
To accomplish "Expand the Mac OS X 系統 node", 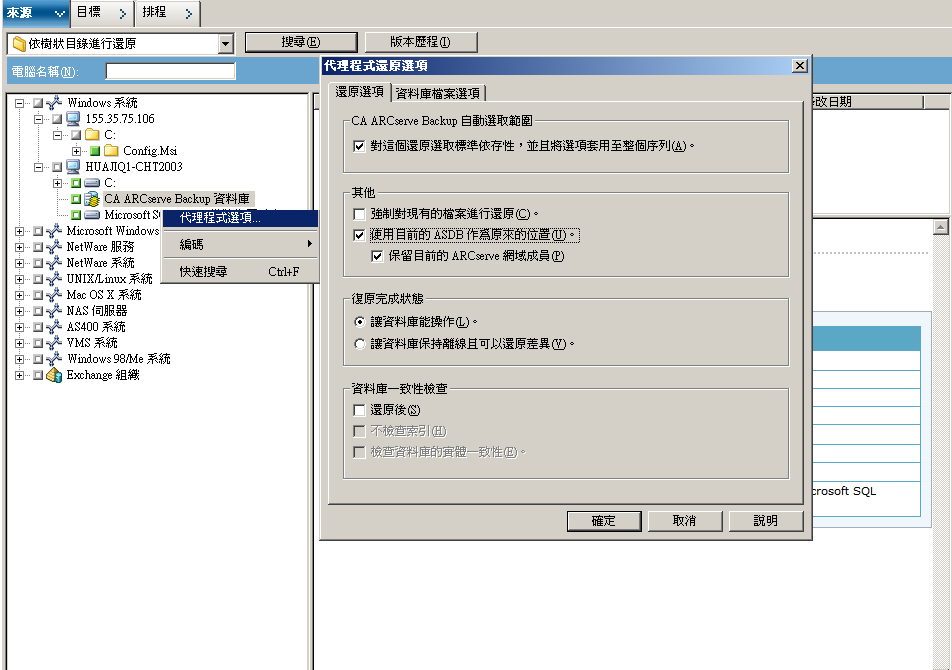I will [19, 295].
